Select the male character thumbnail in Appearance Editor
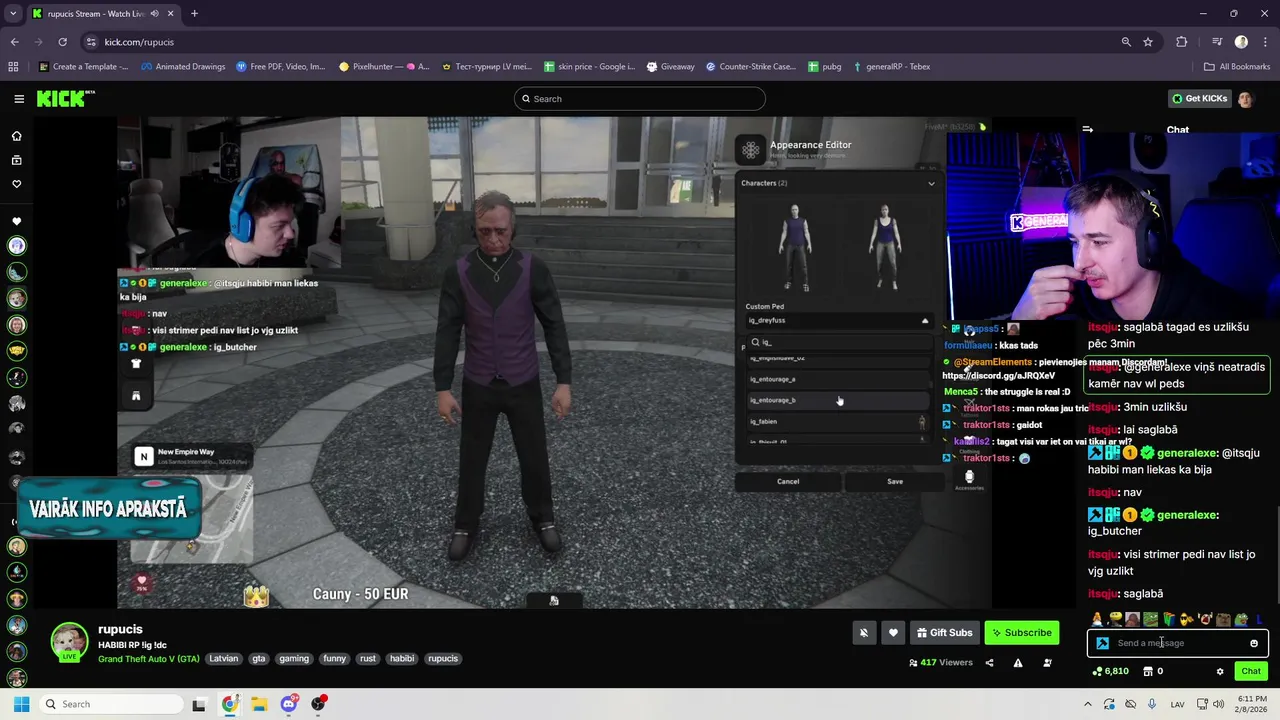 pos(796,246)
